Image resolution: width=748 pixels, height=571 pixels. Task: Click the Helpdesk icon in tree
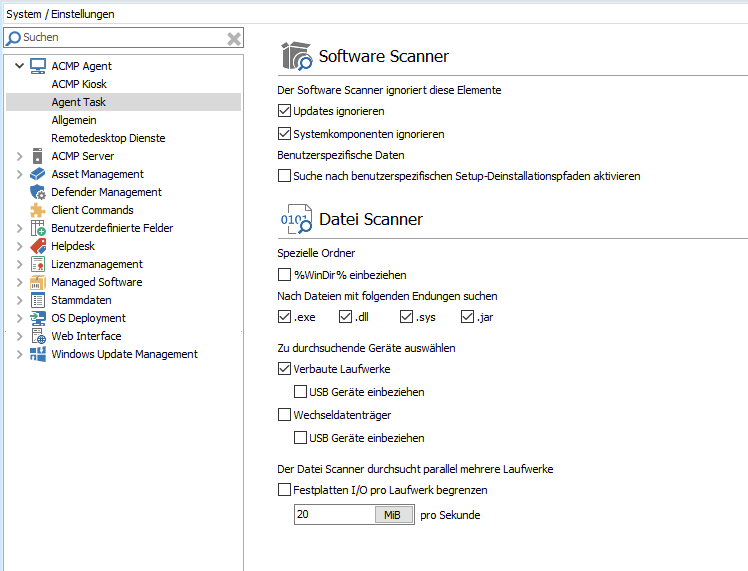38,246
